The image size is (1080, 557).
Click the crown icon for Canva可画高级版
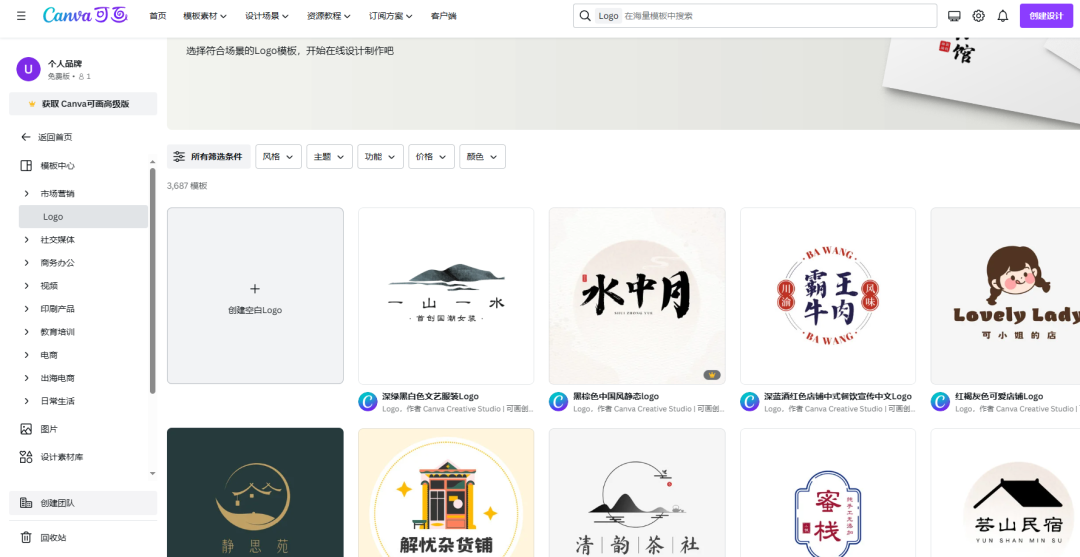click(32, 104)
